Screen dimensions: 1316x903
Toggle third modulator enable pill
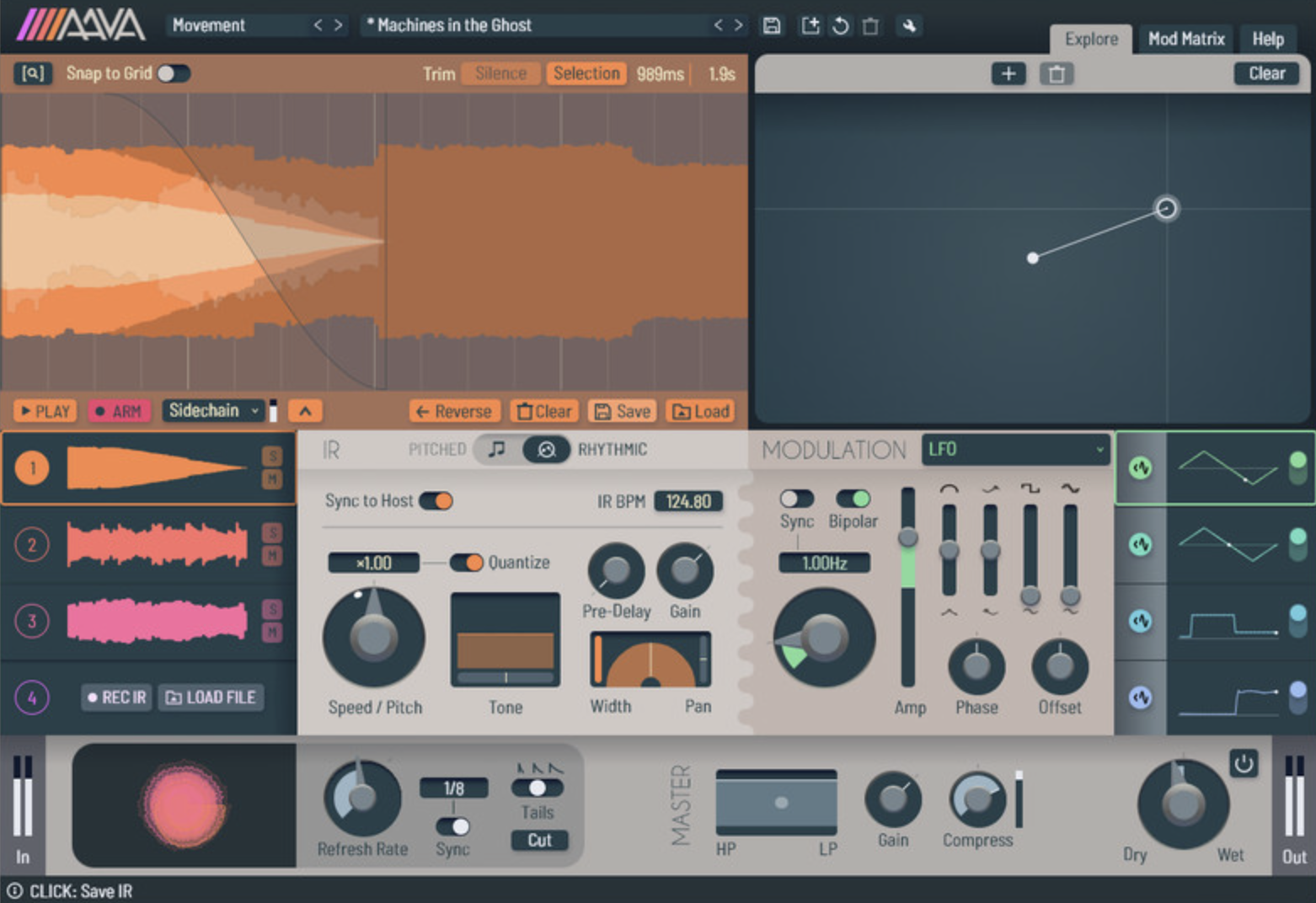point(1298,621)
